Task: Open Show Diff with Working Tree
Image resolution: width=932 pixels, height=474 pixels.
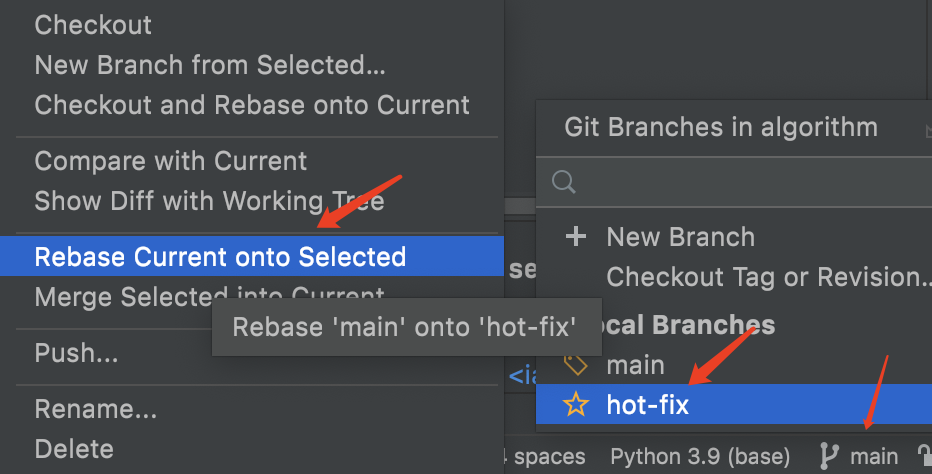Action: 209,201
